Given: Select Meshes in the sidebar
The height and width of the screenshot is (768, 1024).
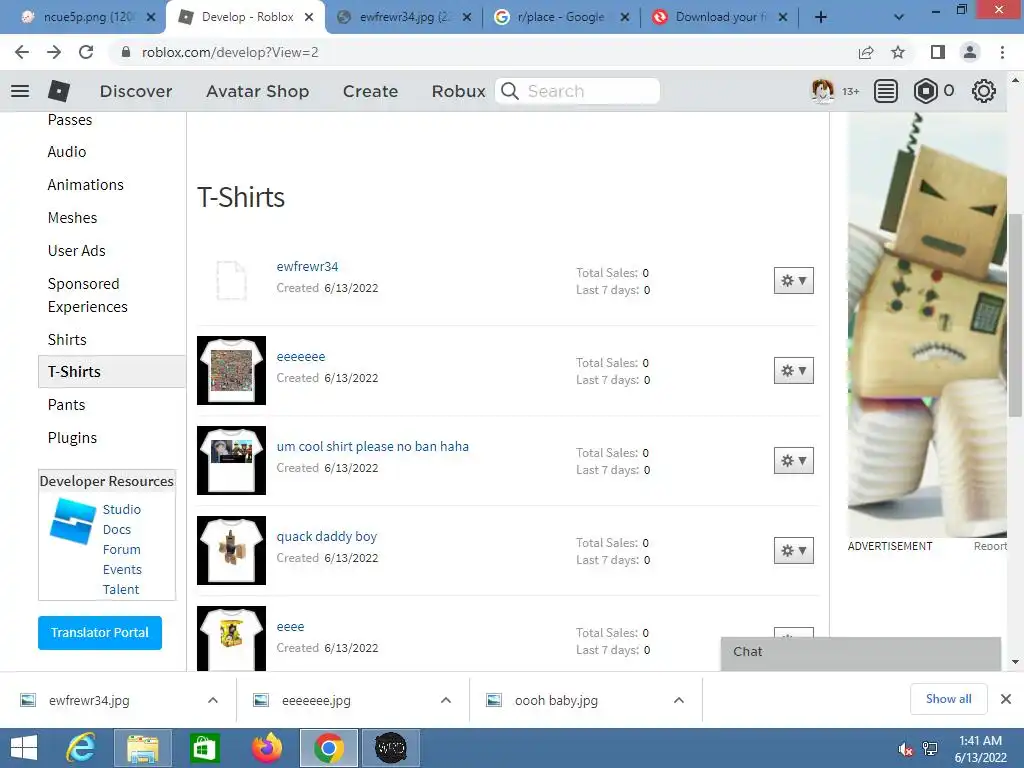Looking at the screenshot, I should 72,217.
